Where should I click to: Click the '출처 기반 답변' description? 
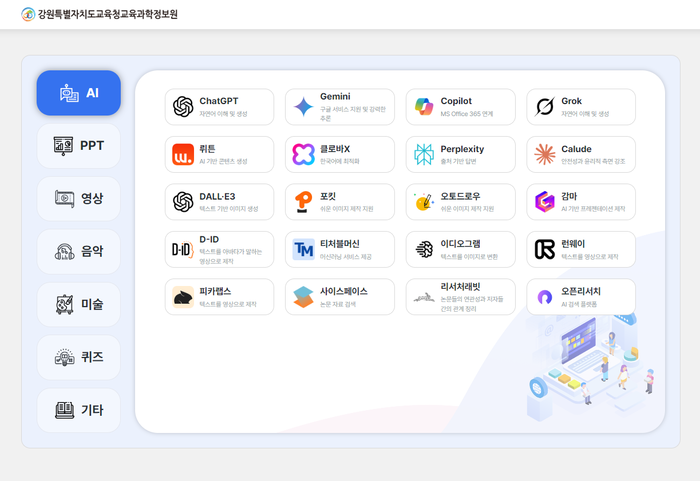pyautogui.click(x=458, y=161)
